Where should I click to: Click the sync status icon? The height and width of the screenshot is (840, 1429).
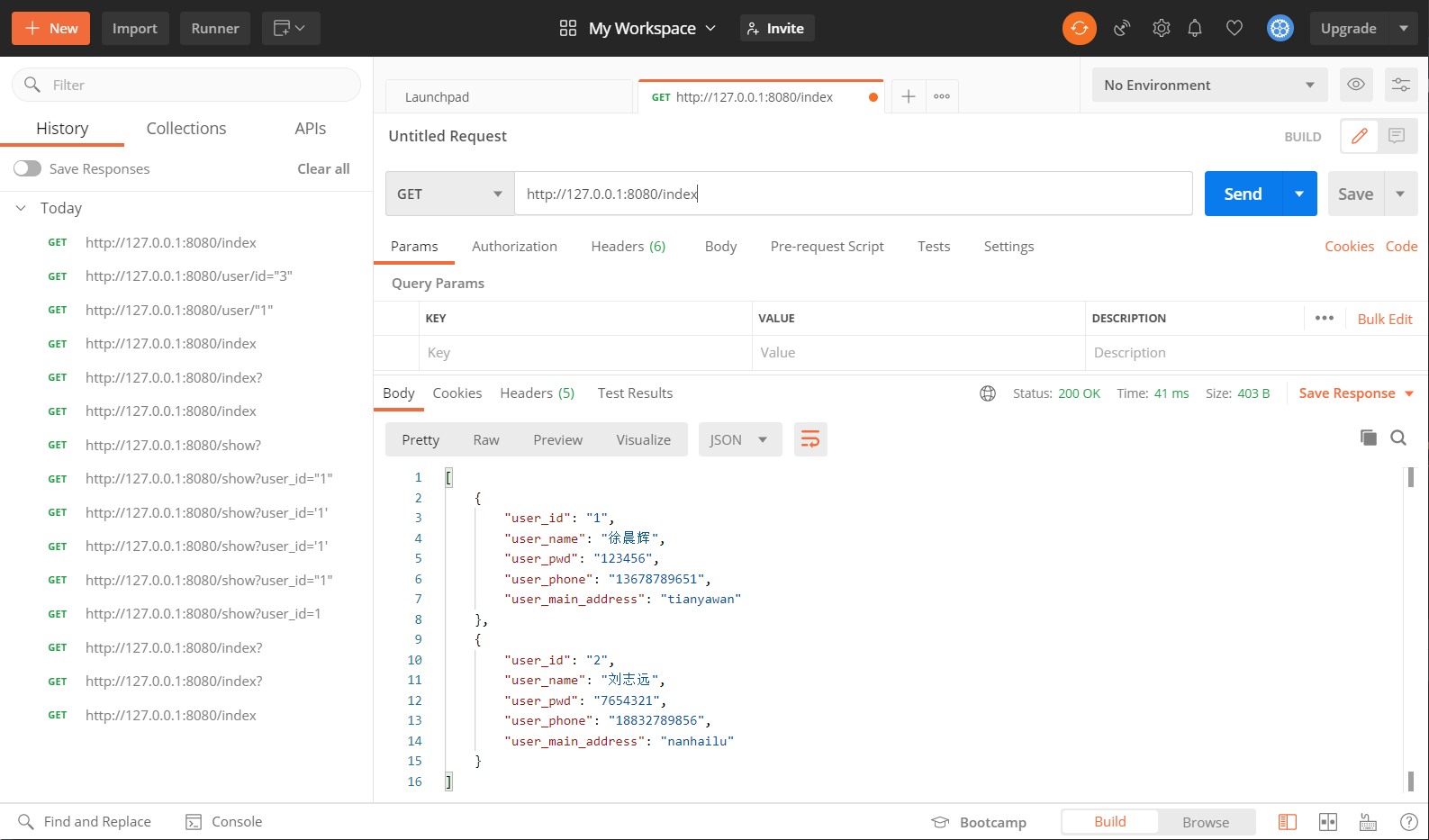click(1079, 28)
